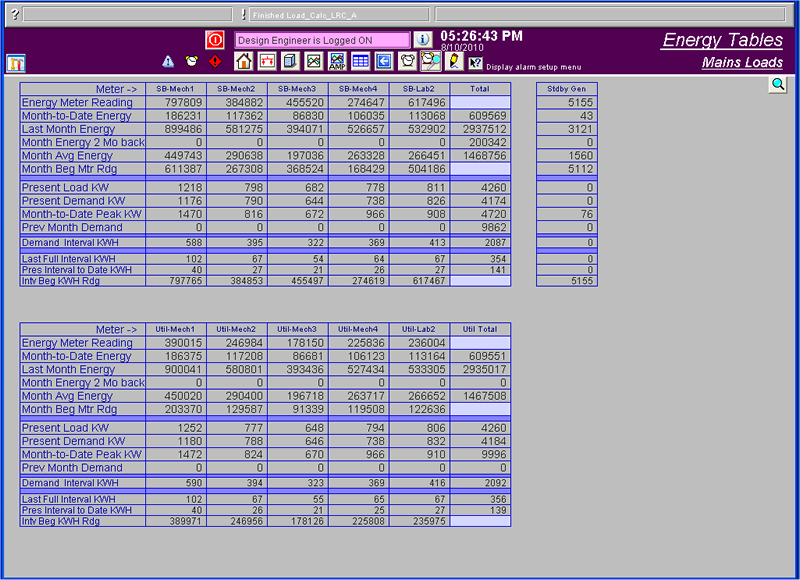Click the context help arrow icon

(x=475, y=61)
